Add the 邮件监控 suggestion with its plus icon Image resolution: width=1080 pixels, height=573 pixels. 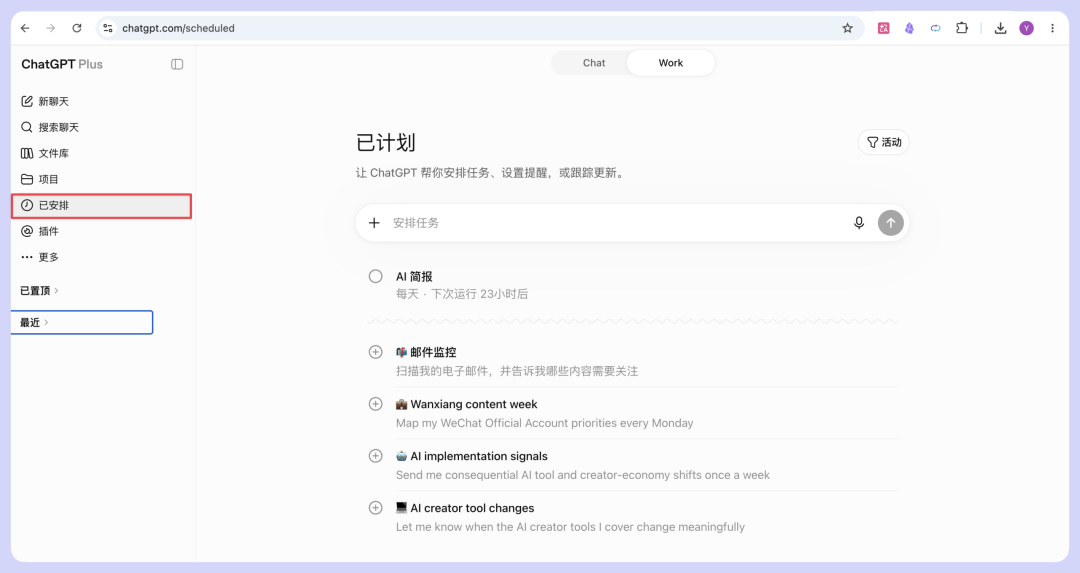coord(375,353)
